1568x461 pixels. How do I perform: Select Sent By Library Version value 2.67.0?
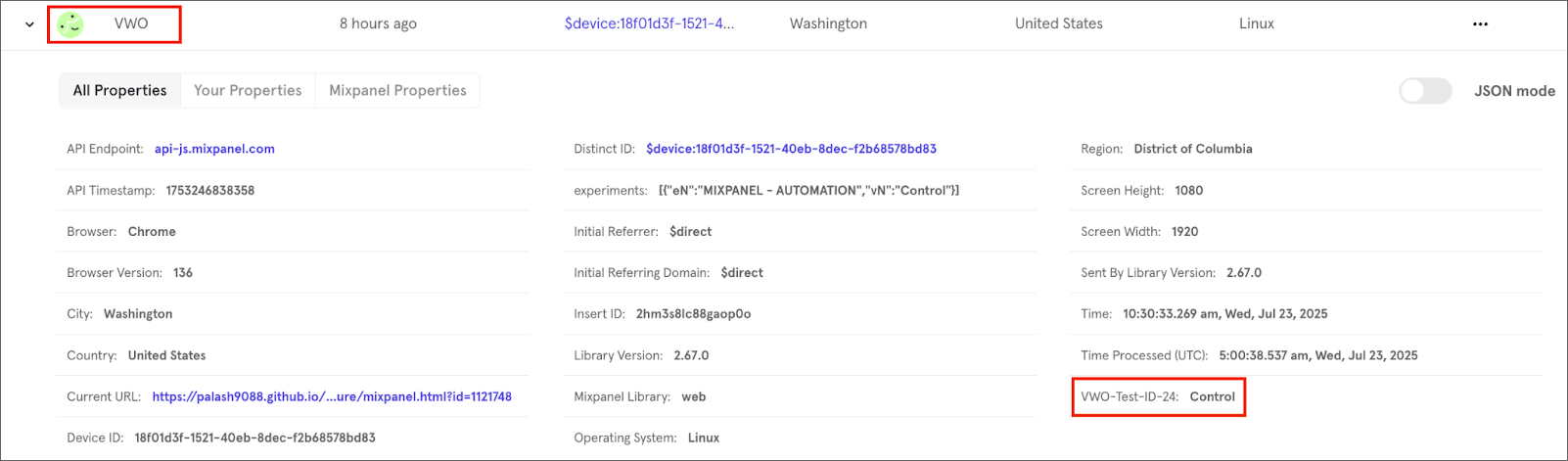1244,272
